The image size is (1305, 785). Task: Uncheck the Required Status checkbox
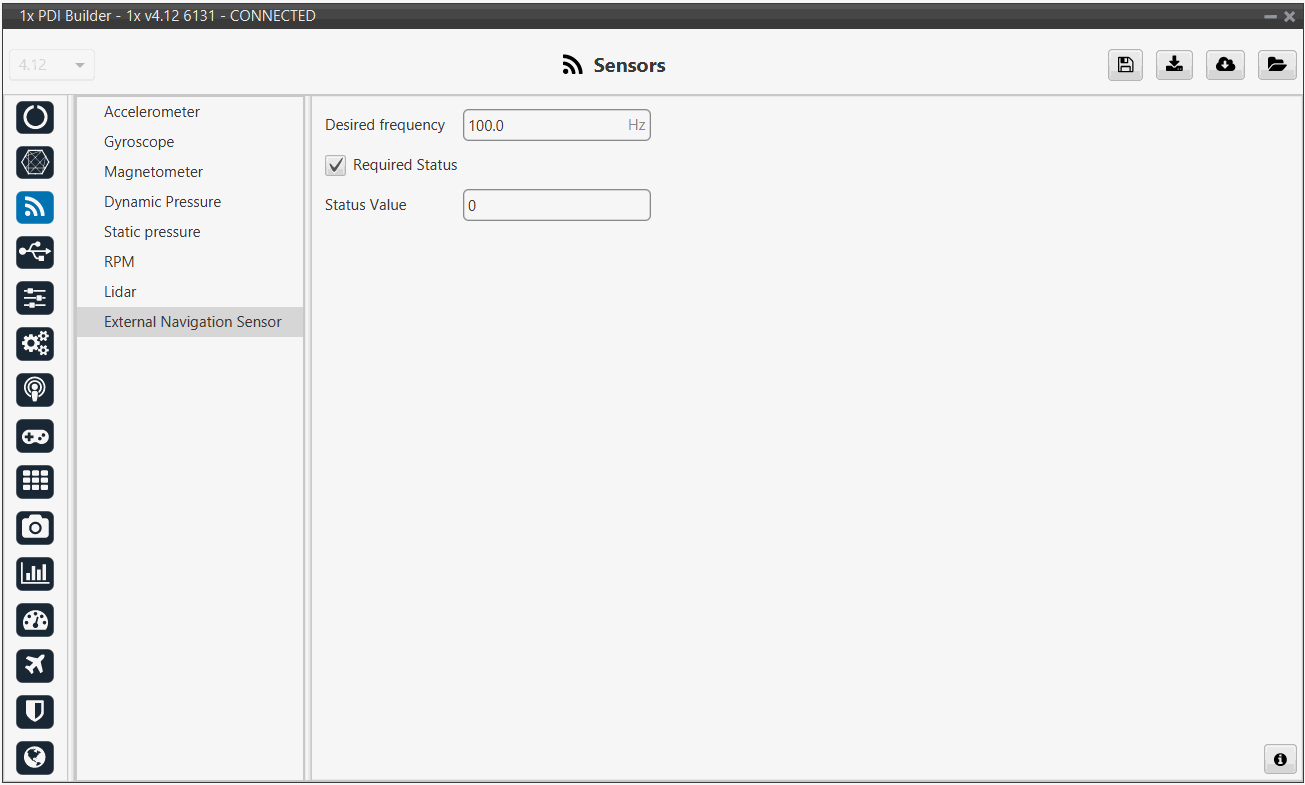coord(336,165)
